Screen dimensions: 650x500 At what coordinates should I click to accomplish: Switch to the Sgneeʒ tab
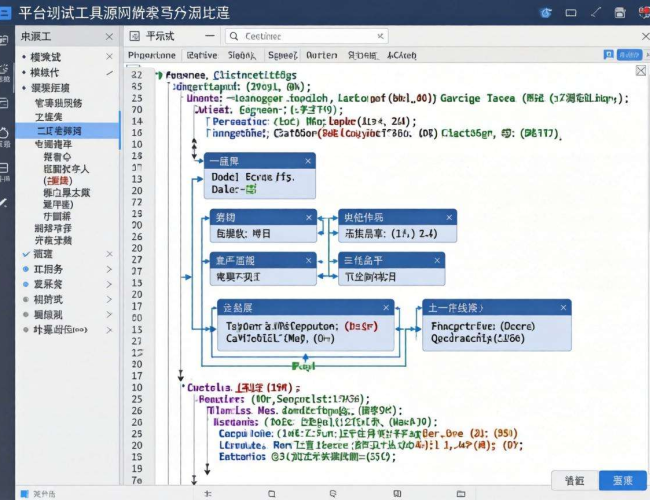[x=283, y=55]
